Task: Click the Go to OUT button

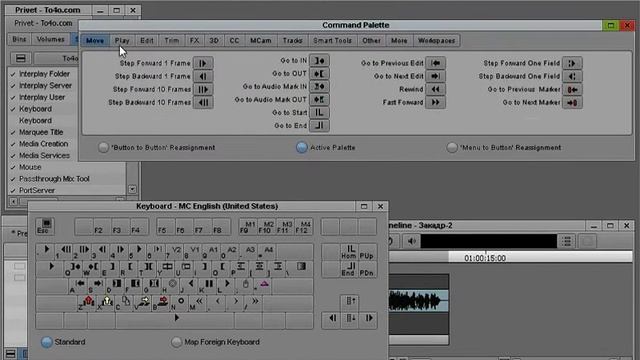Action: tap(319, 74)
